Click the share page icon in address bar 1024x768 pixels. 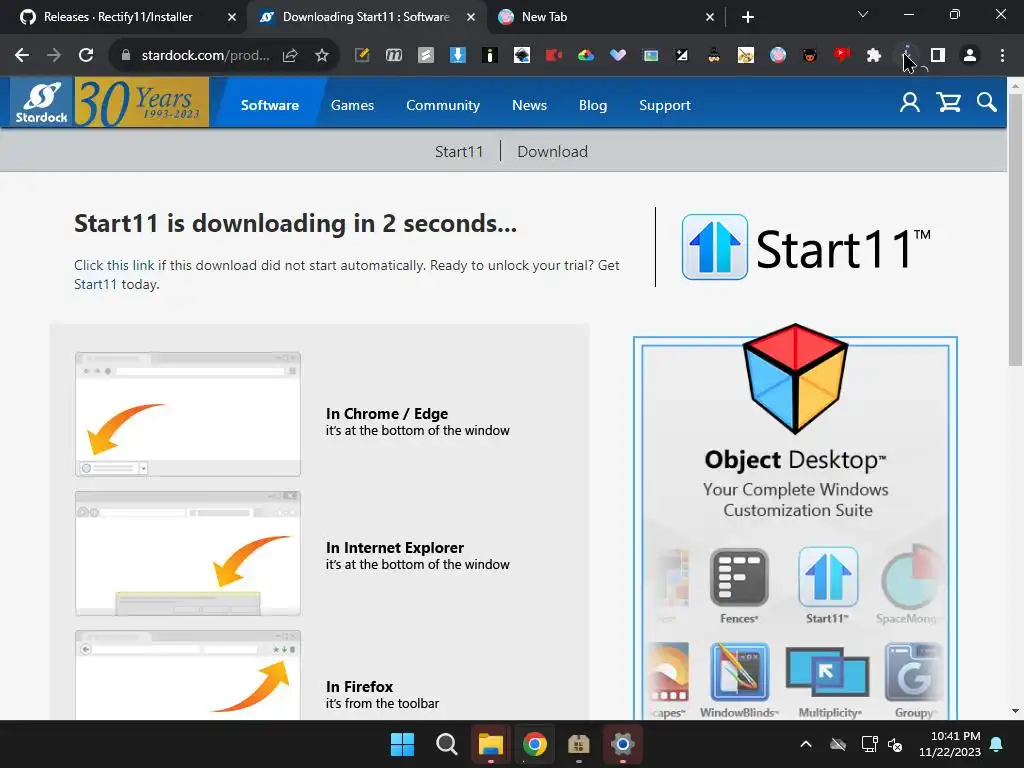[290, 56]
